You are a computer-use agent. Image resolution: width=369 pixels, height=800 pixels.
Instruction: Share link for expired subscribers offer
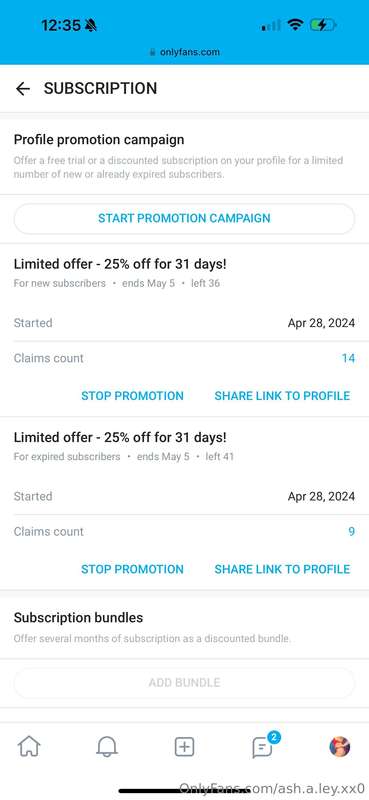(282, 569)
